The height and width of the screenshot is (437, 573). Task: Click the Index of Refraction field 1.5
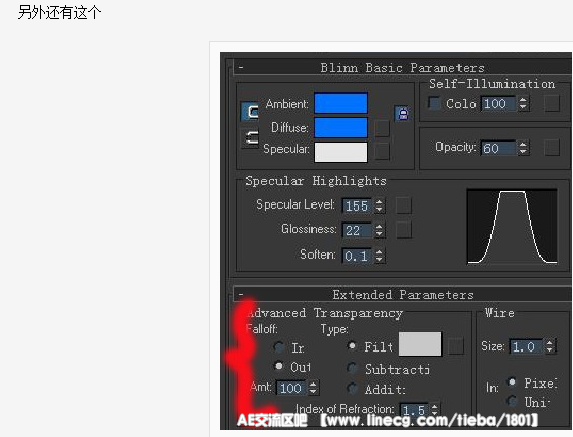[415, 409]
